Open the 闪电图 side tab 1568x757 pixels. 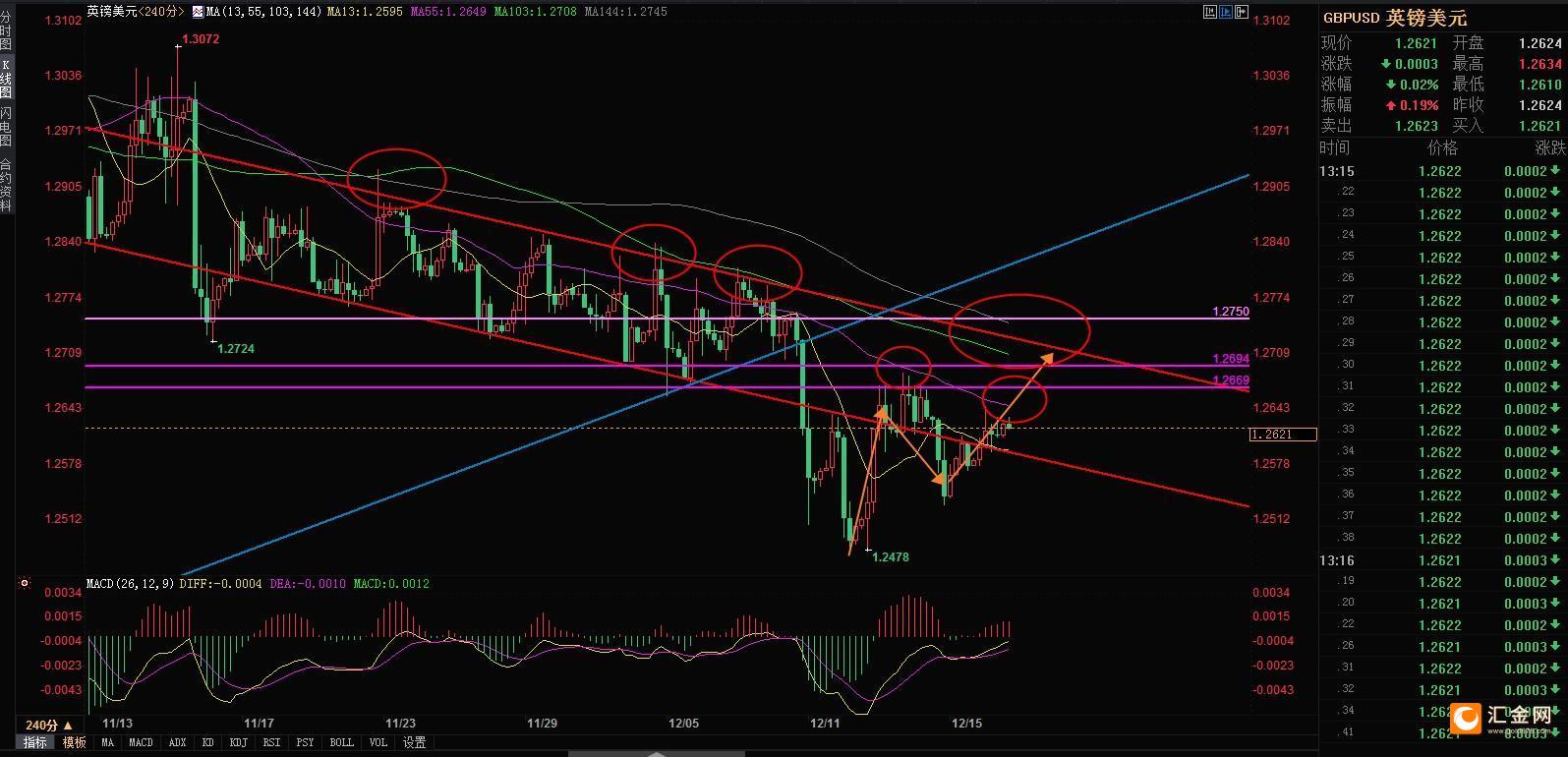[6, 127]
